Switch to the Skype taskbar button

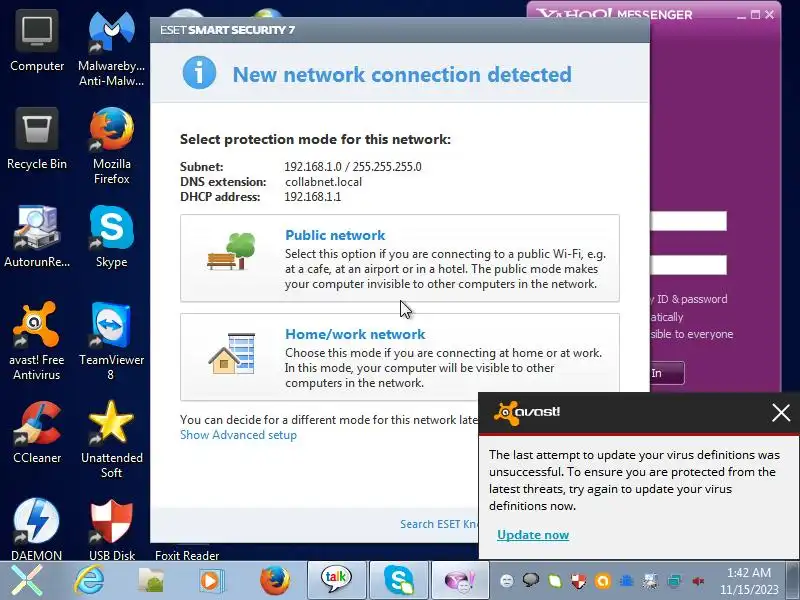click(399, 580)
